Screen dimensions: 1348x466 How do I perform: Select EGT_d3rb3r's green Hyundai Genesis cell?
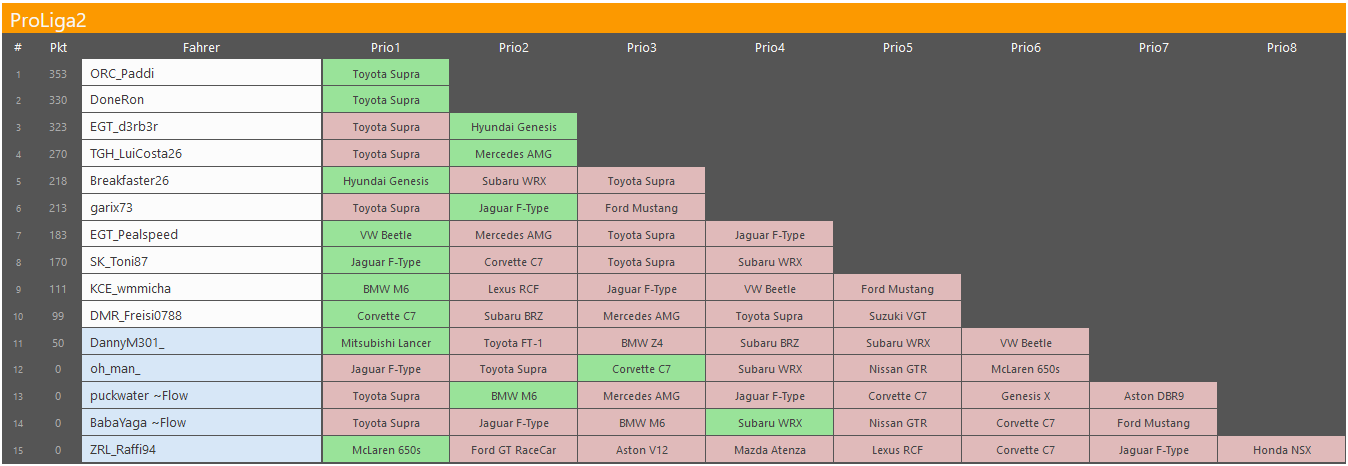[x=513, y=127]
